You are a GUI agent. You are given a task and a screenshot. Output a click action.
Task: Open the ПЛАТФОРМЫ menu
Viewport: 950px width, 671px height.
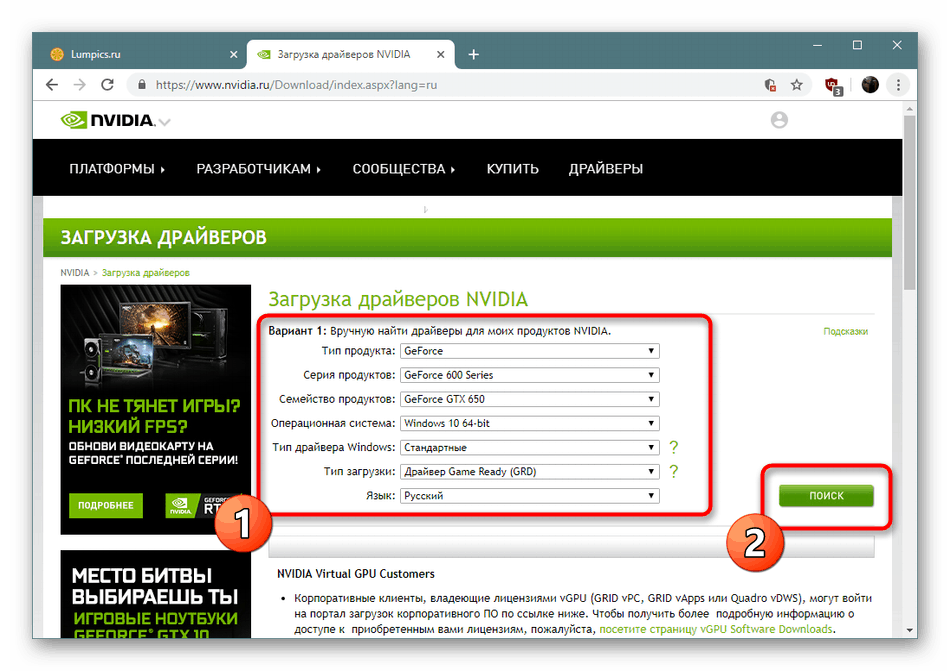pos(117,169)
